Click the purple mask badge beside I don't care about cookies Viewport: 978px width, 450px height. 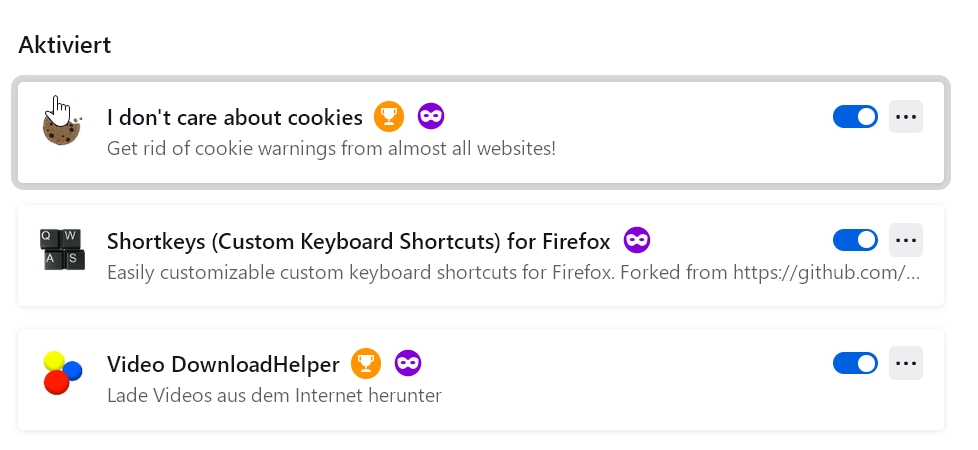pos(431,117)
